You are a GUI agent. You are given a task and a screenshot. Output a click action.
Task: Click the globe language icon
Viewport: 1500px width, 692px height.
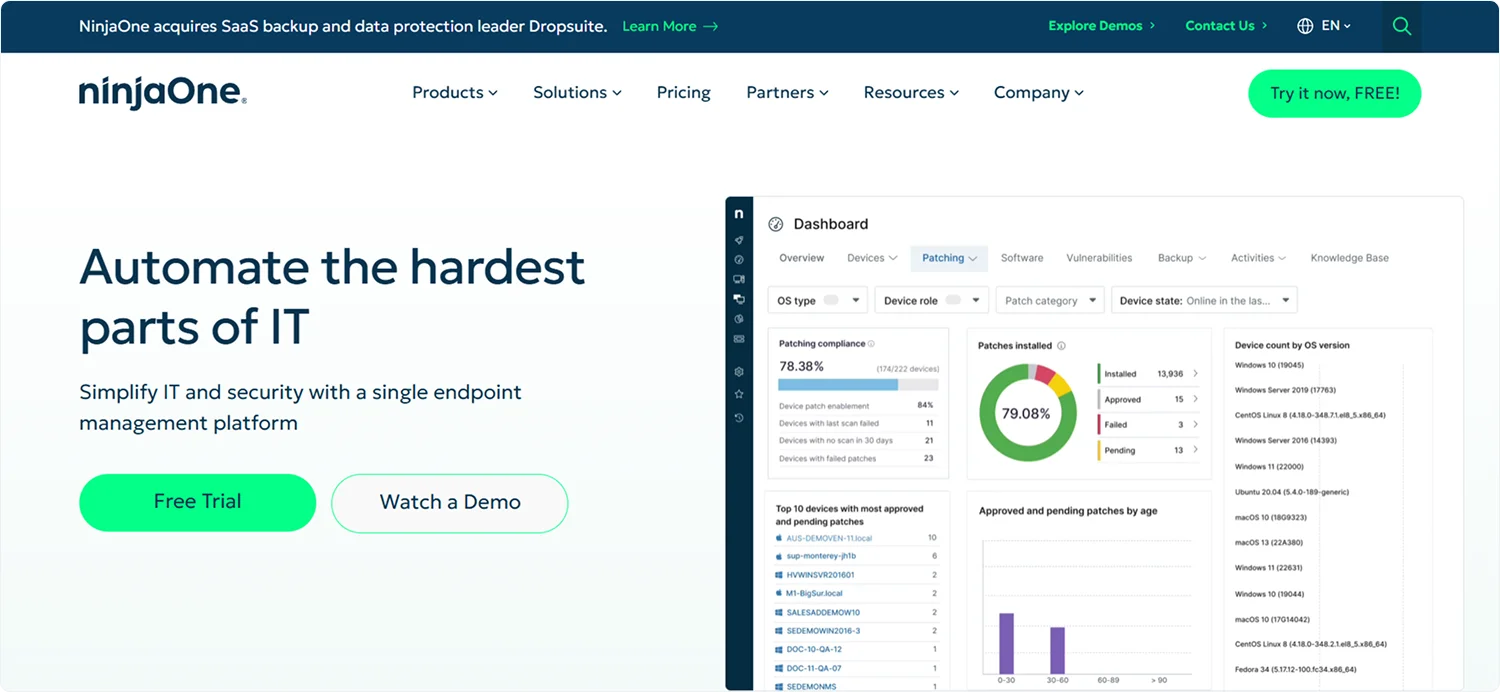[1305, 26]
